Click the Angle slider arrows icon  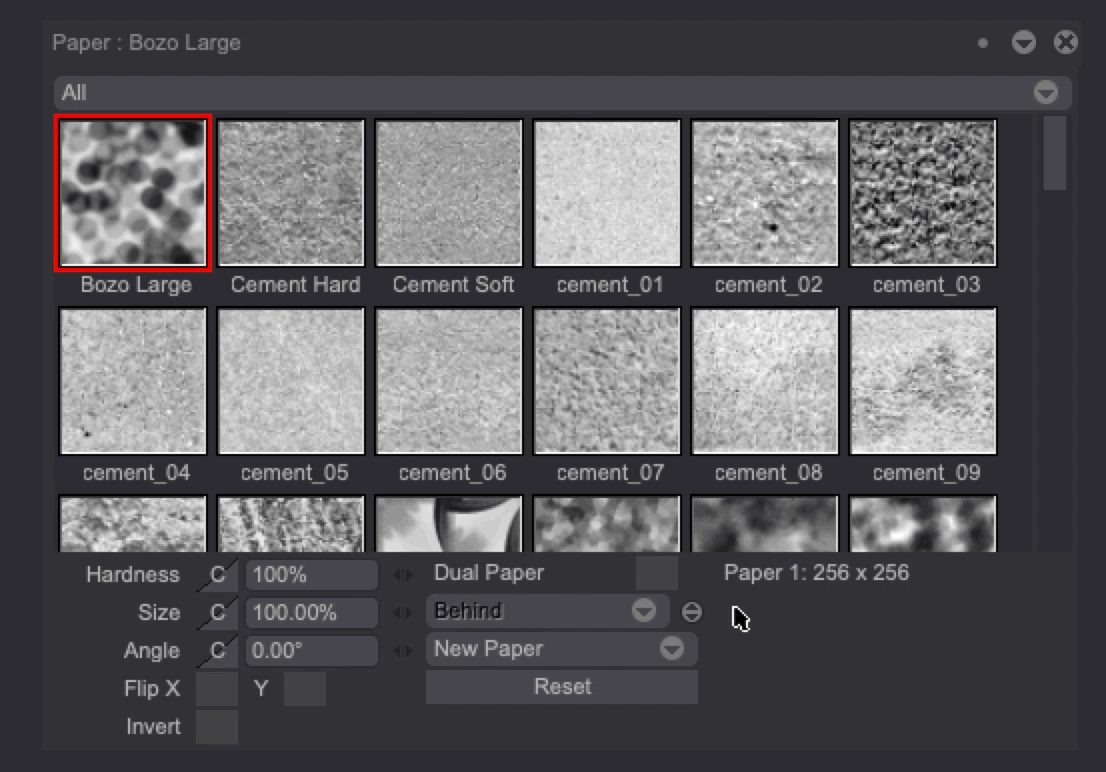pyautogui.click(x=403, y=651)
